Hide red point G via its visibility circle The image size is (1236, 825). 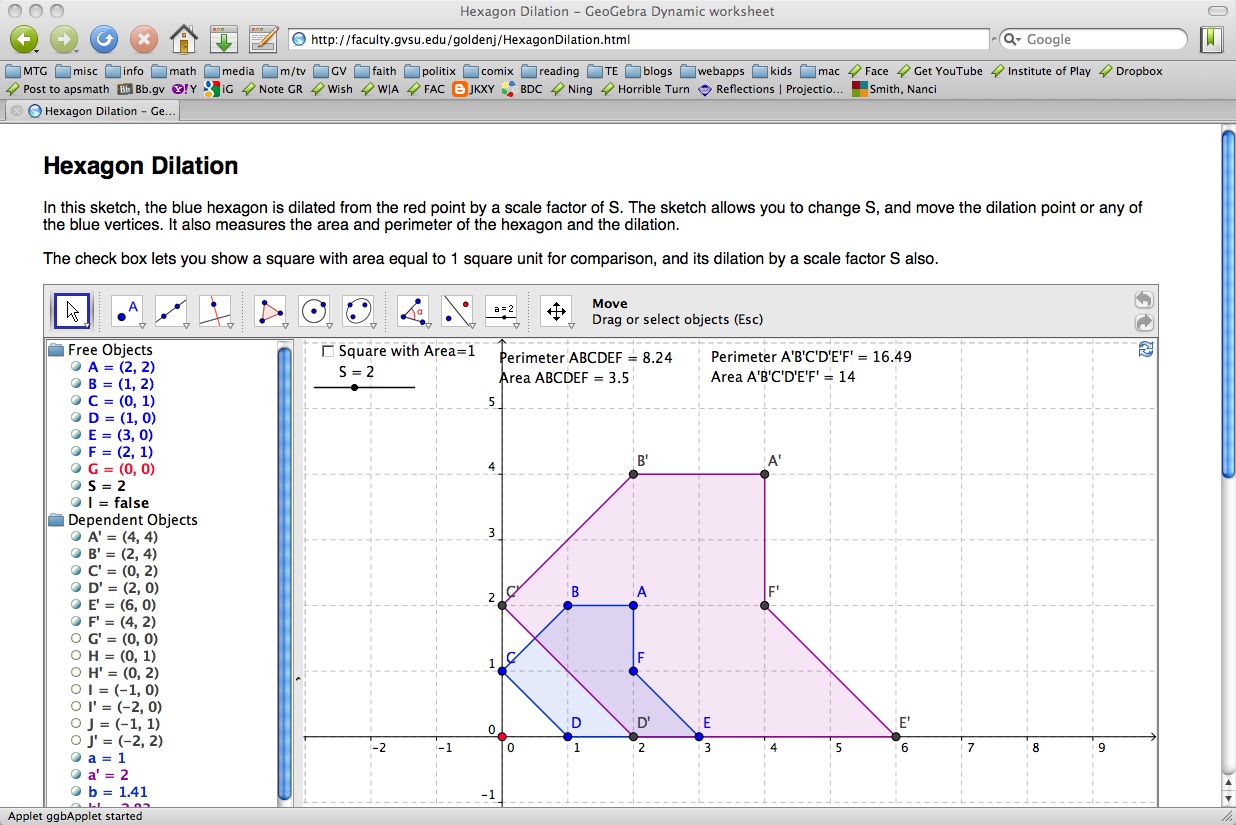(75, 468)
